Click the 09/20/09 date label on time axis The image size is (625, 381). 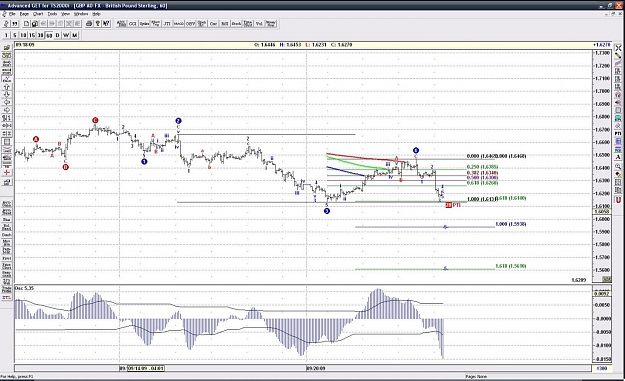tap(316, 368)
